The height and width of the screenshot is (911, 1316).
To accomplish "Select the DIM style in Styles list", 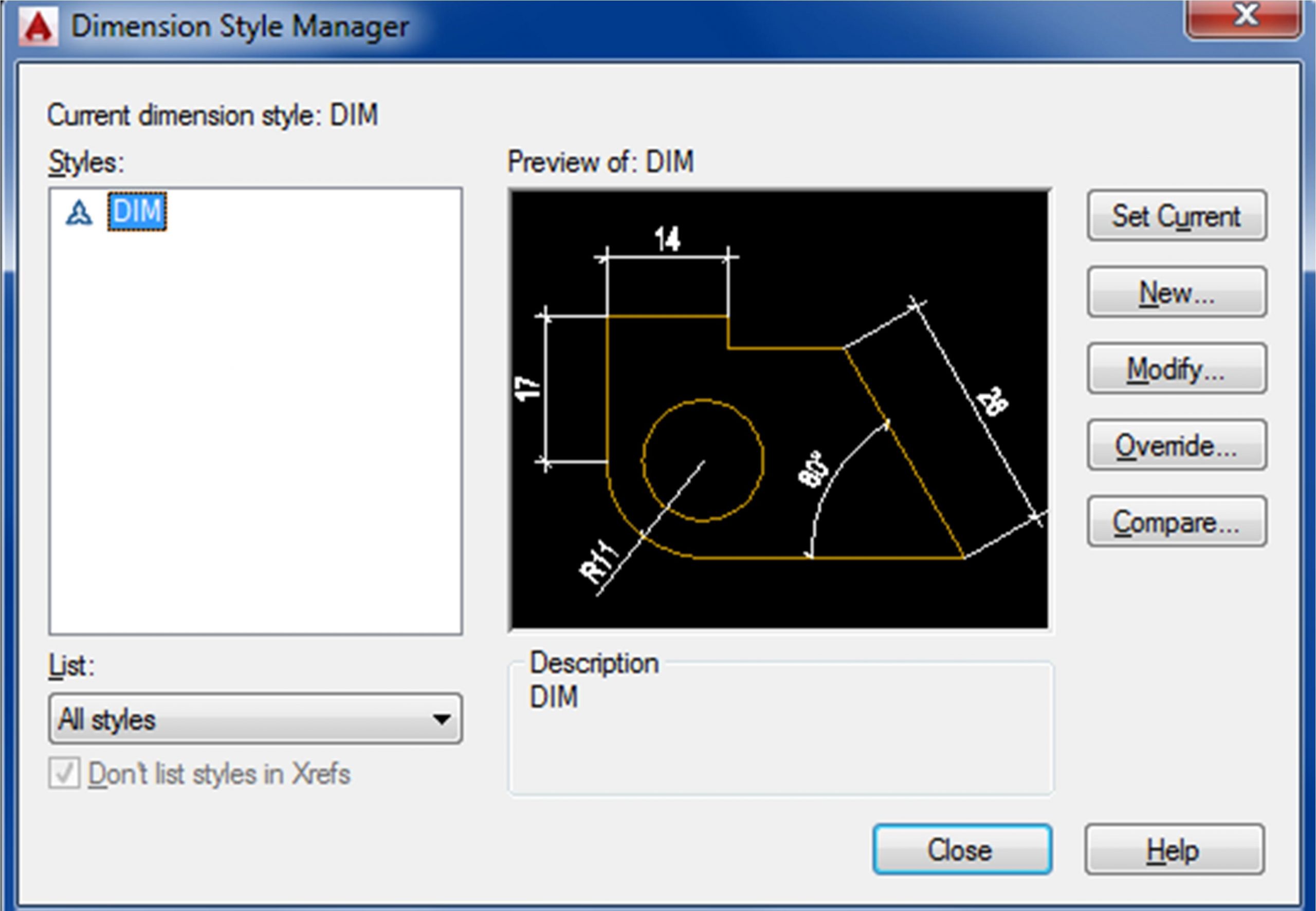I will click(x=137, y=212).
